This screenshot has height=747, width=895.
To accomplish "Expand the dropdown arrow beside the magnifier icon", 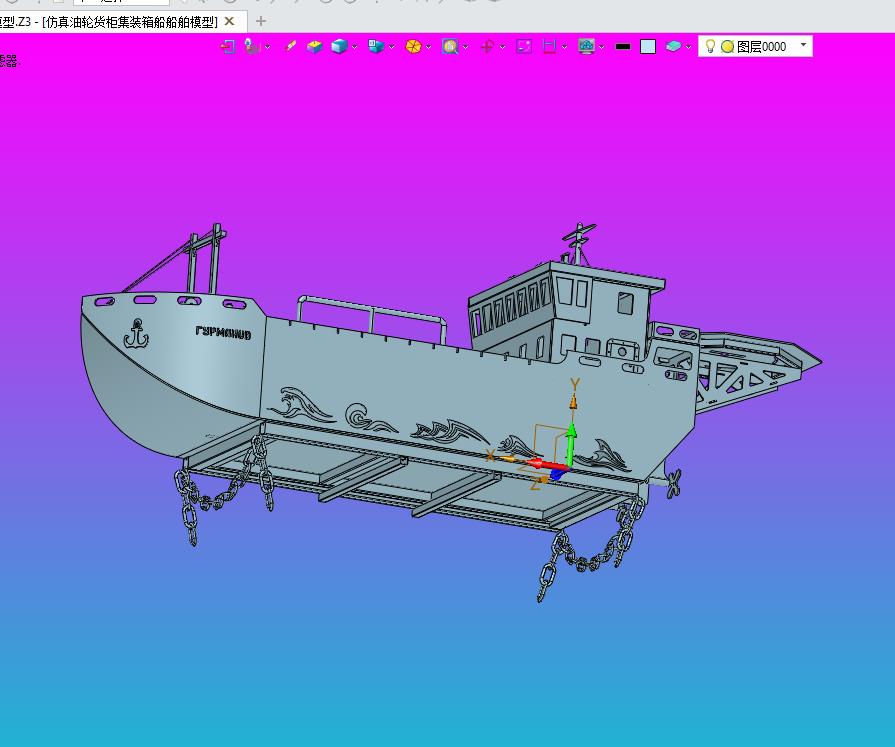I will [465, 47].
